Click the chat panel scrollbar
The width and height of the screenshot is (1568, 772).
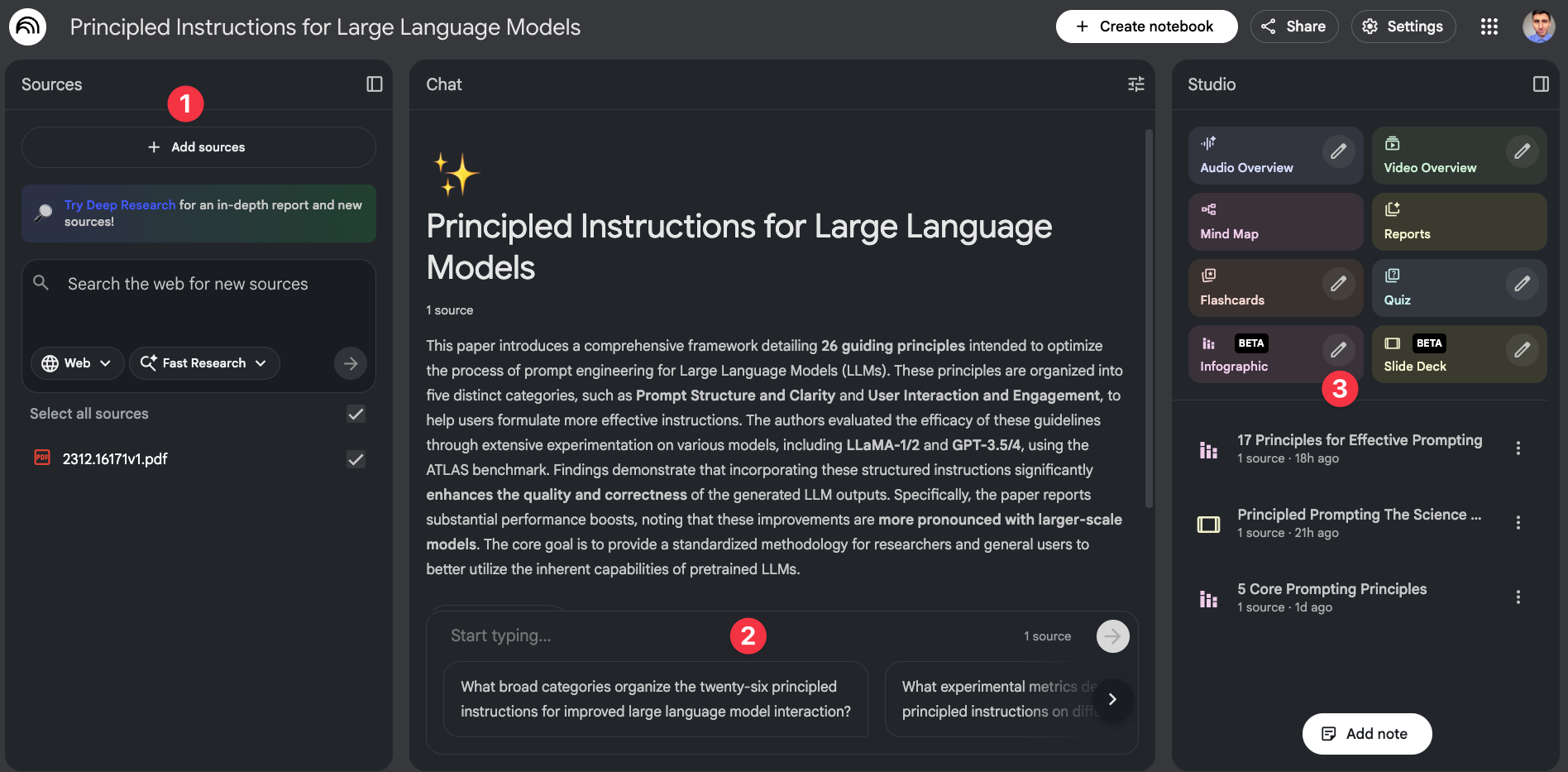point(1149,319)
